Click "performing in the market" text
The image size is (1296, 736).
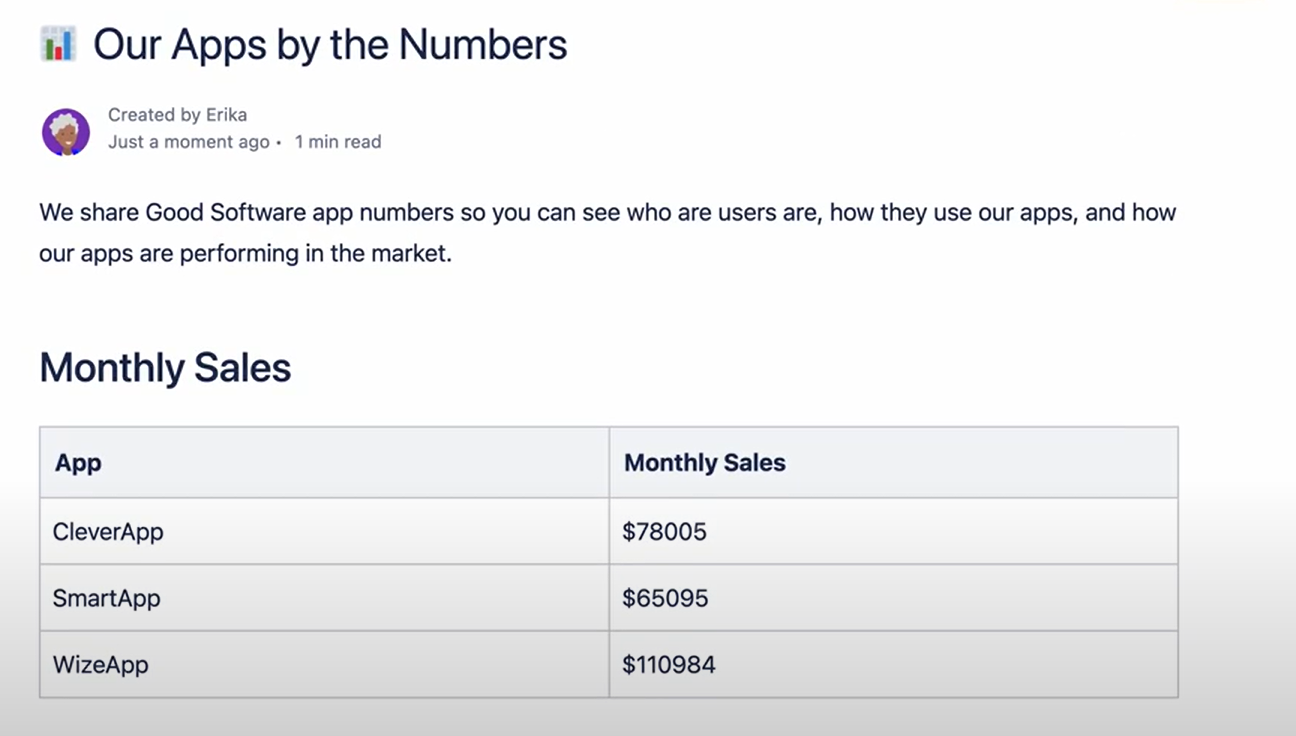(316, 254)
